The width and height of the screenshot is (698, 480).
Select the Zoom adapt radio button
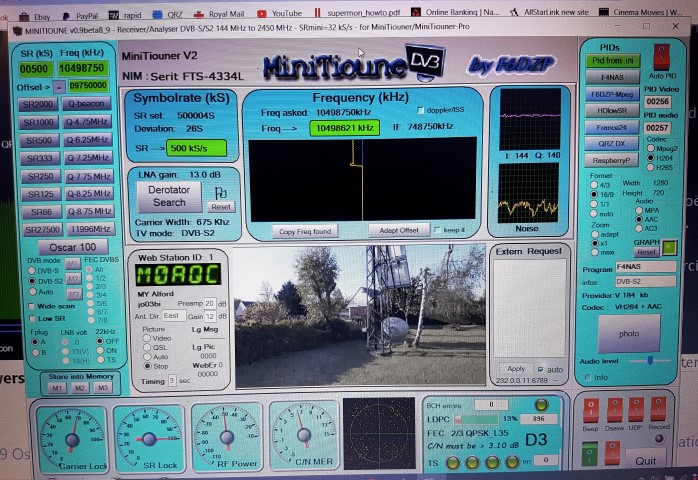click(595, 234)
